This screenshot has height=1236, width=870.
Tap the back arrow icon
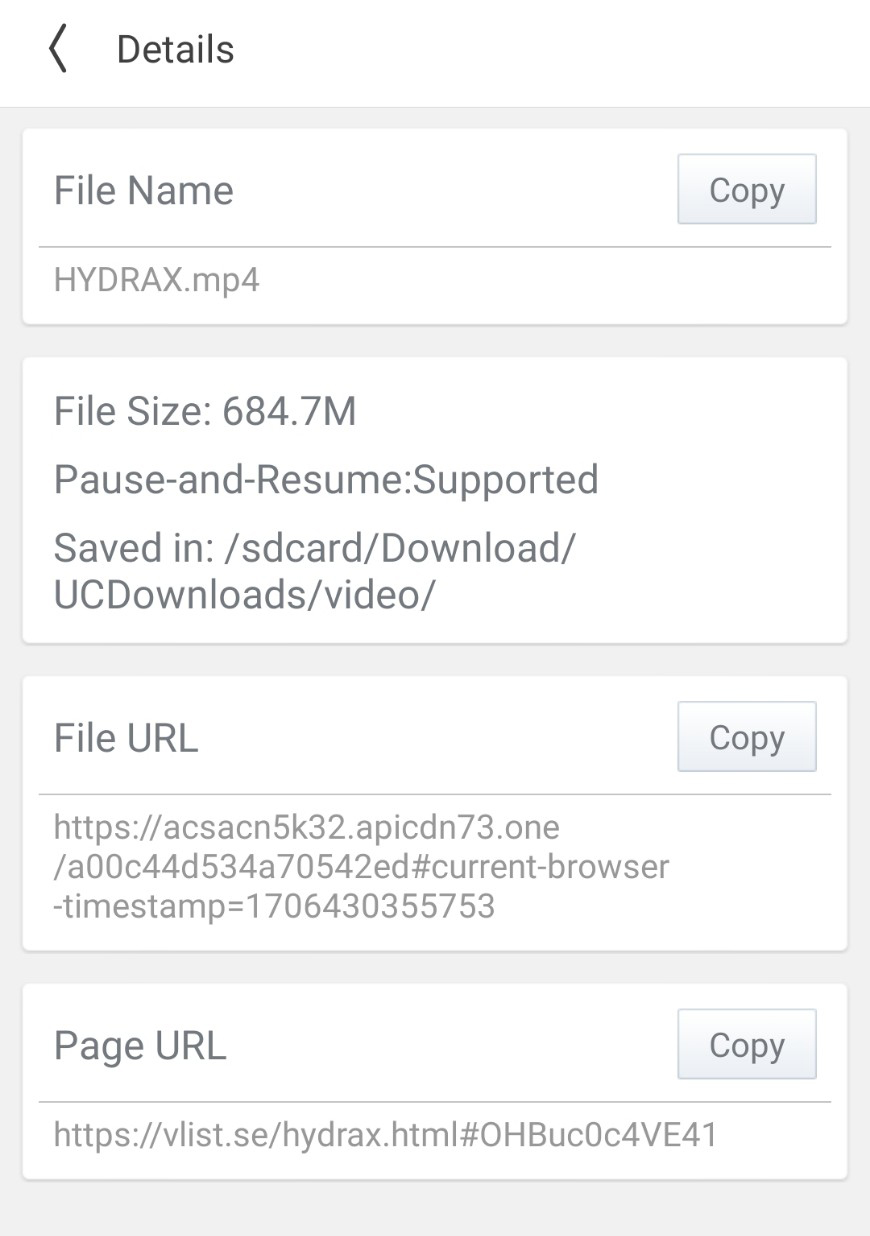58,50
